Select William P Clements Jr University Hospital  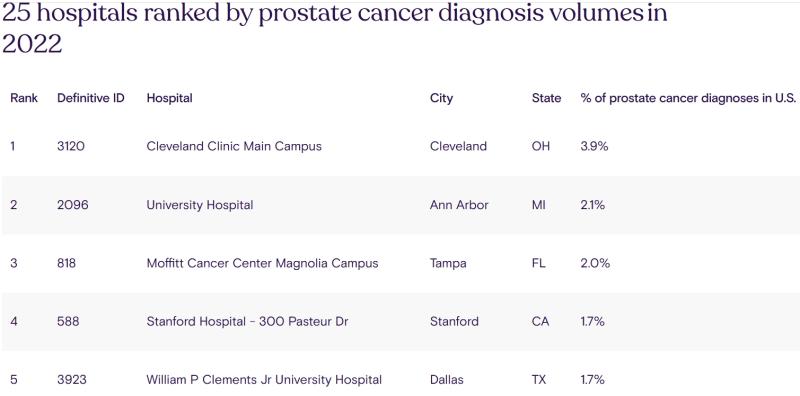(x=264, y=380)
